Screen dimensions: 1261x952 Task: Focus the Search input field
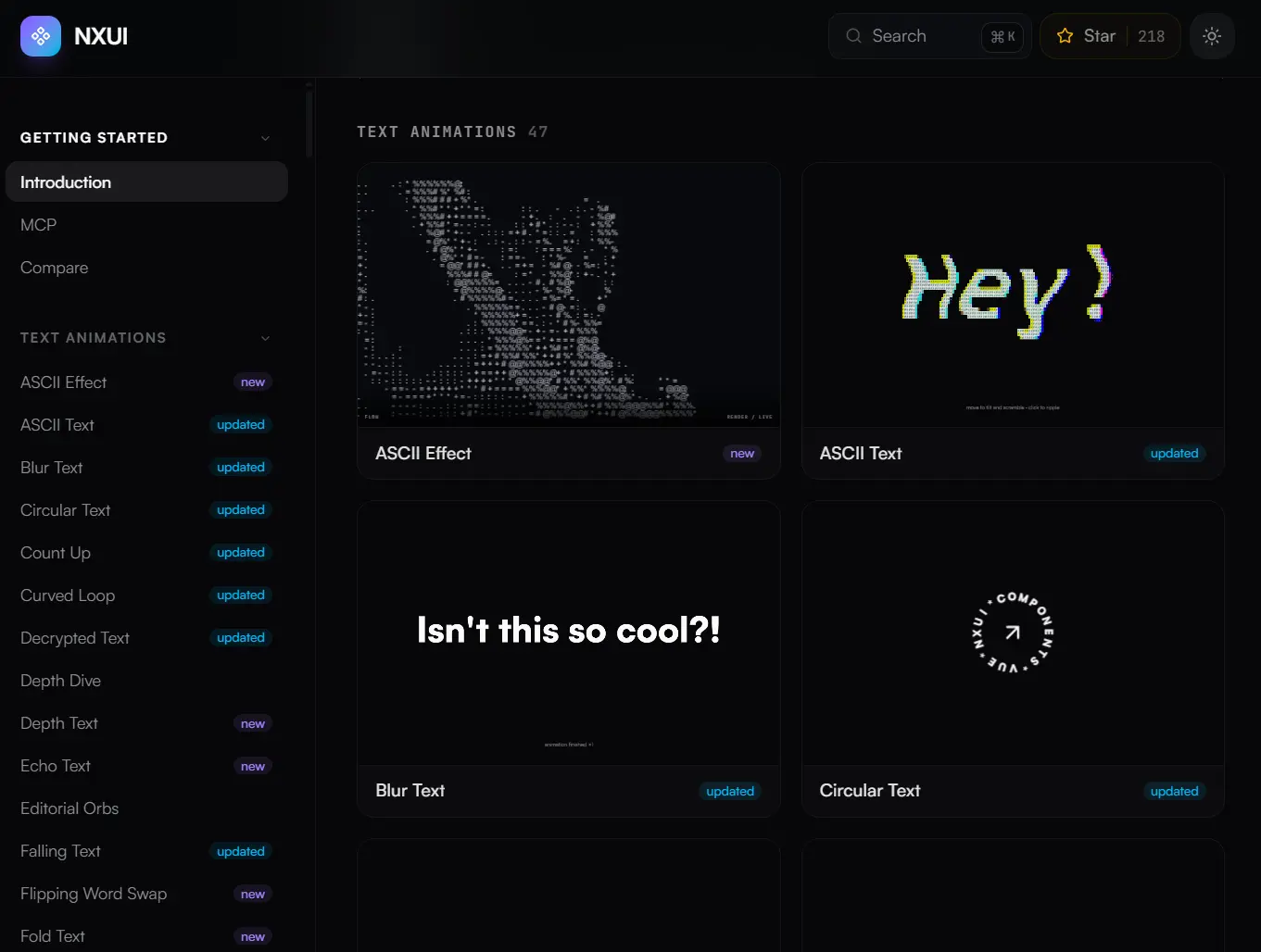point(929,36)
